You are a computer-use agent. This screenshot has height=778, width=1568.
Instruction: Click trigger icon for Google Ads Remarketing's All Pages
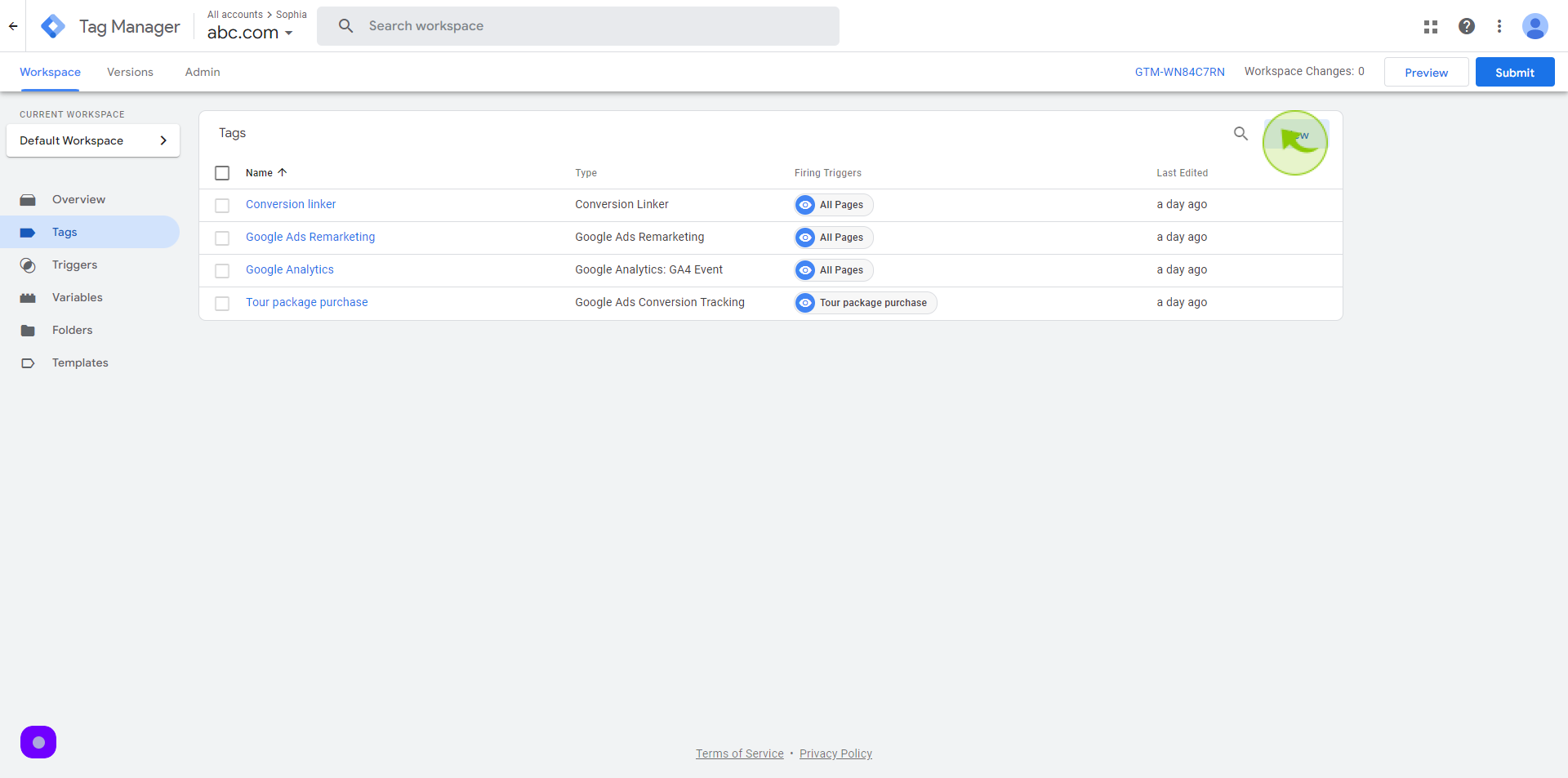point(805,238)
